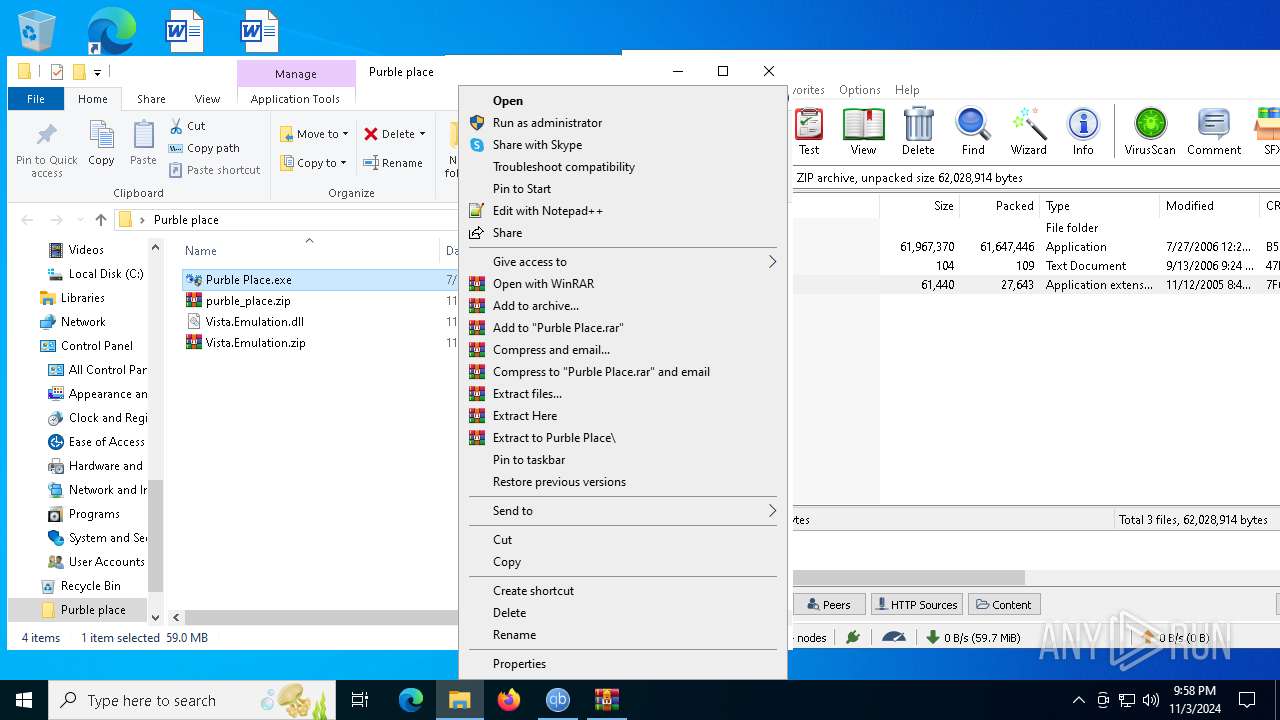Viewport: 1280px width, 720px height.
Task: Open the Firefox taskbar icon
Action: click(509, 700)
